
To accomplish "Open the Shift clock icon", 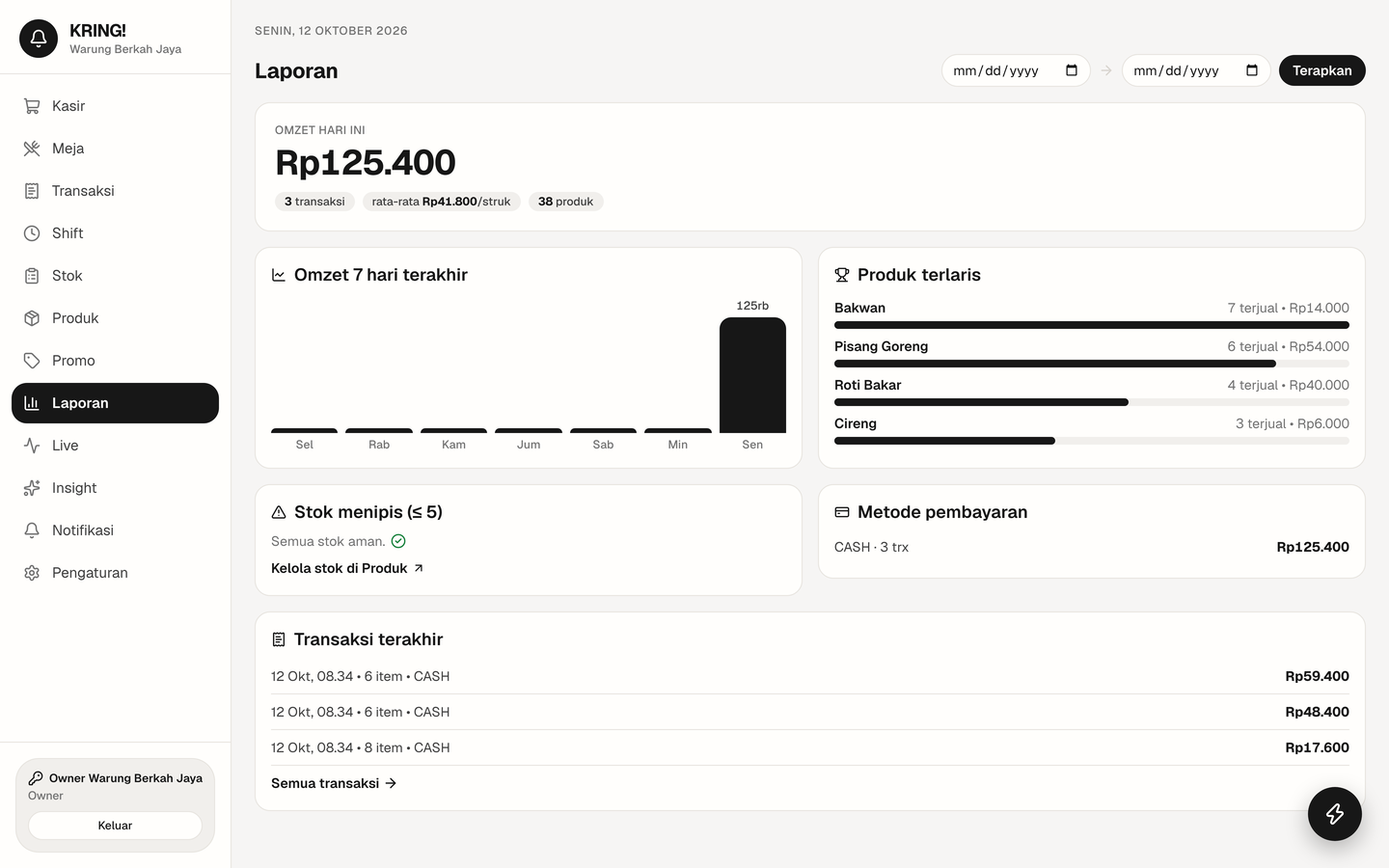I will (x=32, y=233).
